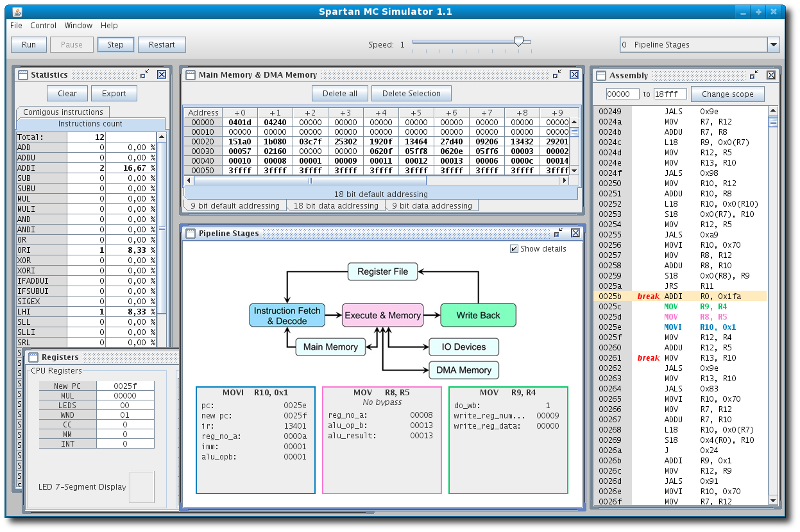Click the New PC register value 0025f
Viewport: 800px width, 532px height.
125,386
